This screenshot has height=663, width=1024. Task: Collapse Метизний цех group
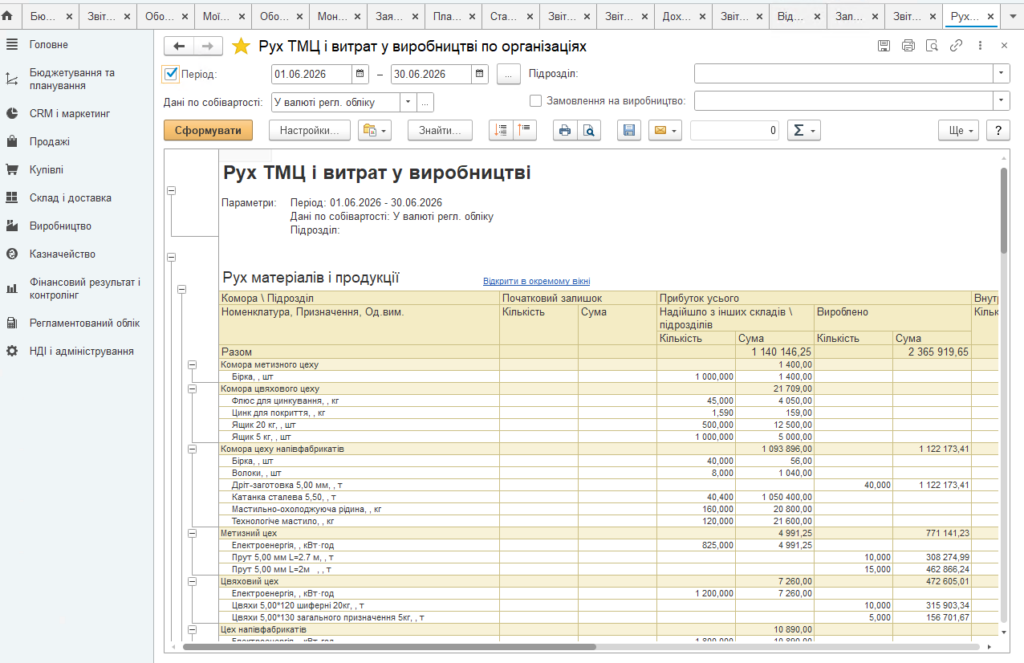tap(192, 533)
